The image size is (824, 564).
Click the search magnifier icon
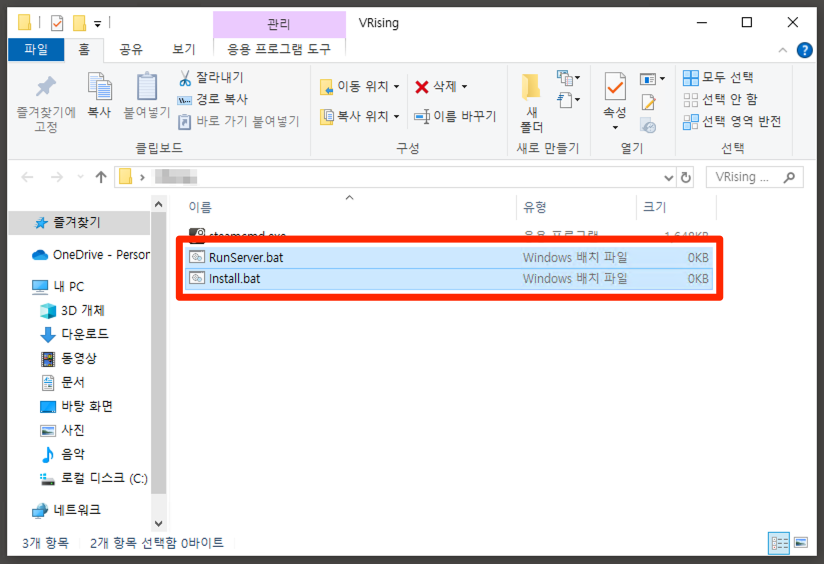click(x=789, y=178)
